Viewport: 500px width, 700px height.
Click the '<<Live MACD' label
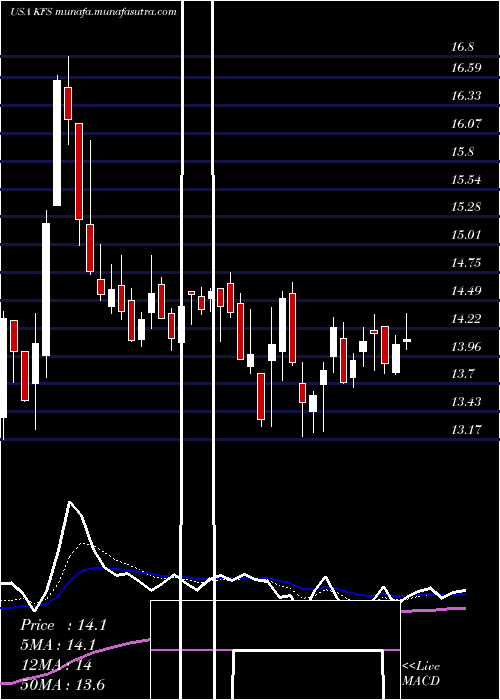click(x=421, y=673)
